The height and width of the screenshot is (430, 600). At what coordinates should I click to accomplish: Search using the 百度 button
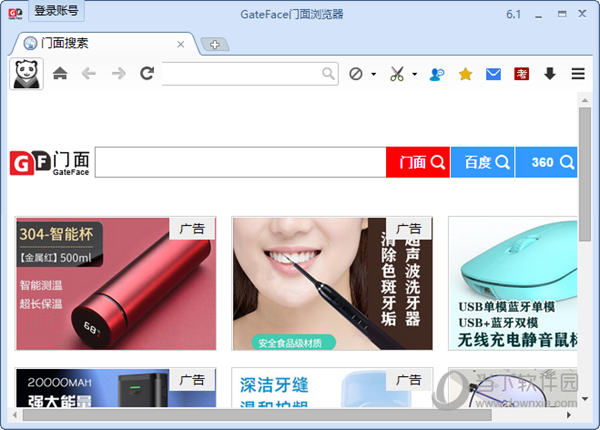pos(483,162)
